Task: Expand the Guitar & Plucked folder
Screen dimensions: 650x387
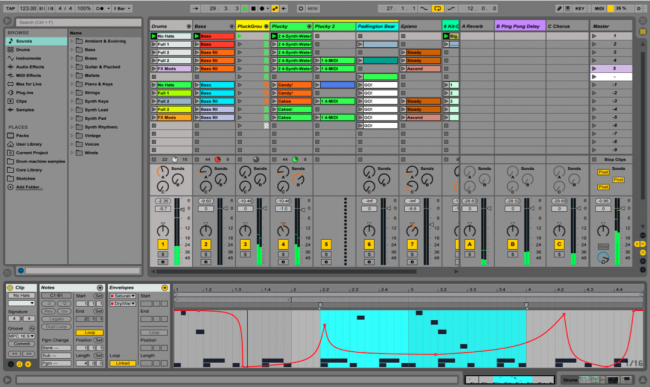Action: coord(72,67)
